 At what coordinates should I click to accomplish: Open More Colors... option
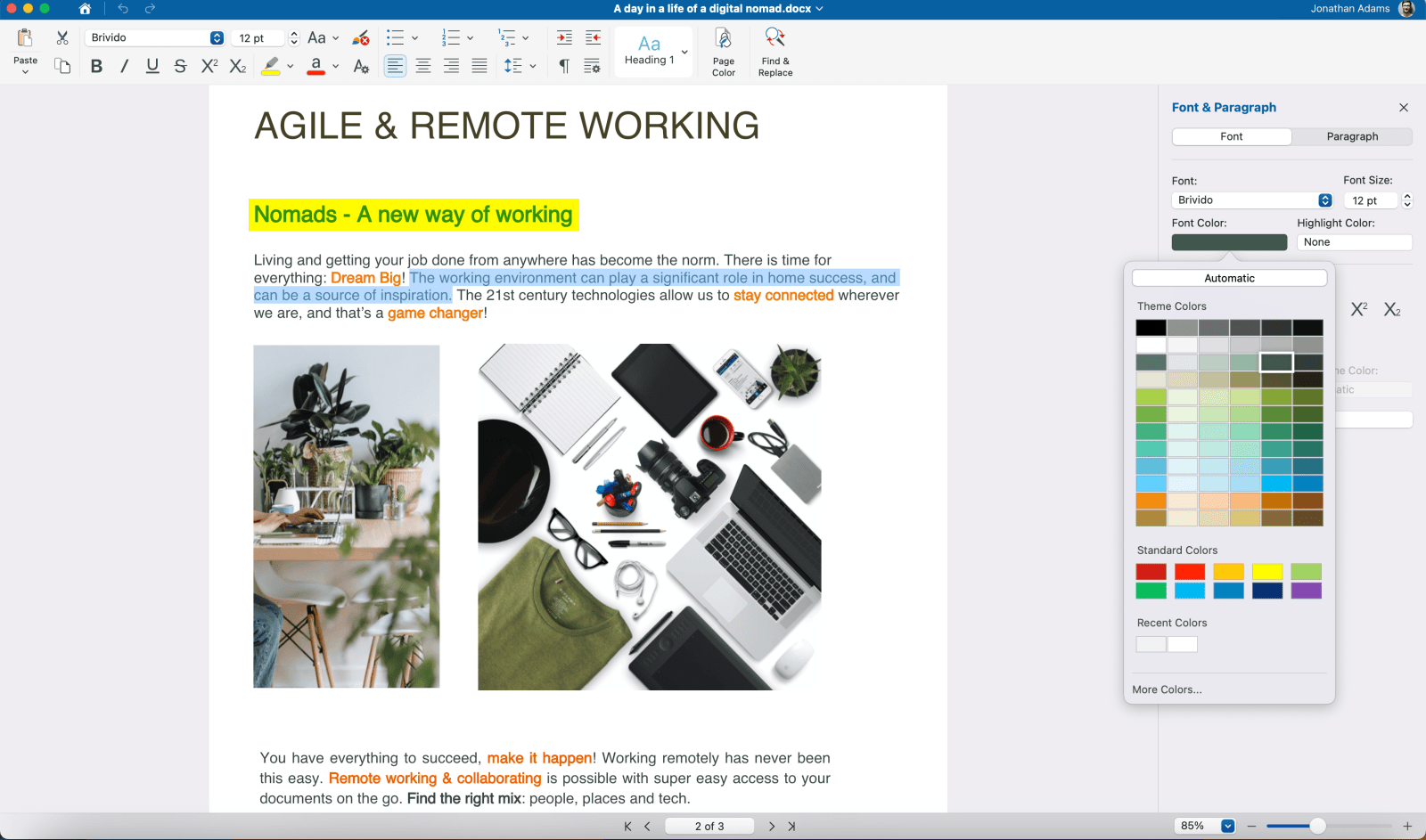pos(1167,689)
